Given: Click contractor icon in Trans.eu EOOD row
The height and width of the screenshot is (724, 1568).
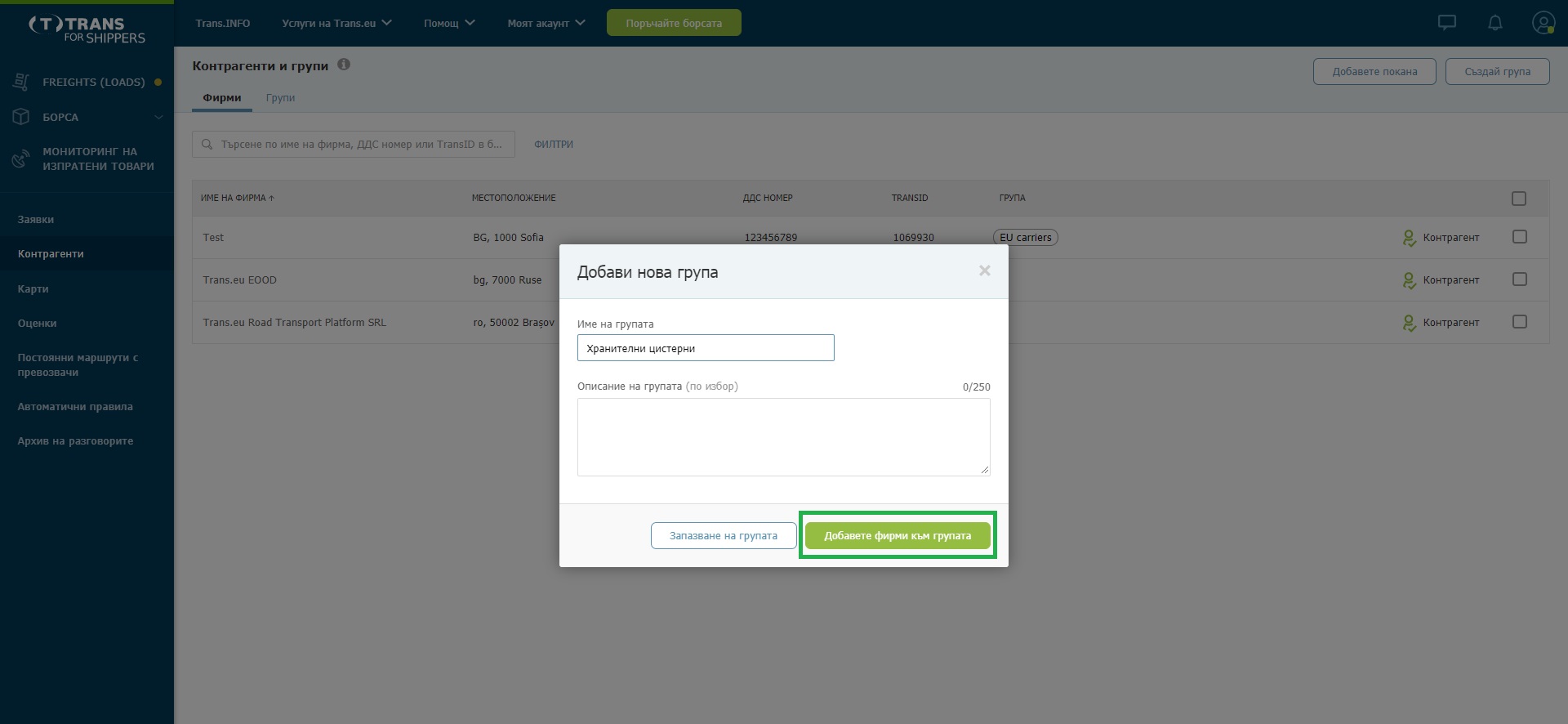Looking at the screenshot, I should [1409, 280].
